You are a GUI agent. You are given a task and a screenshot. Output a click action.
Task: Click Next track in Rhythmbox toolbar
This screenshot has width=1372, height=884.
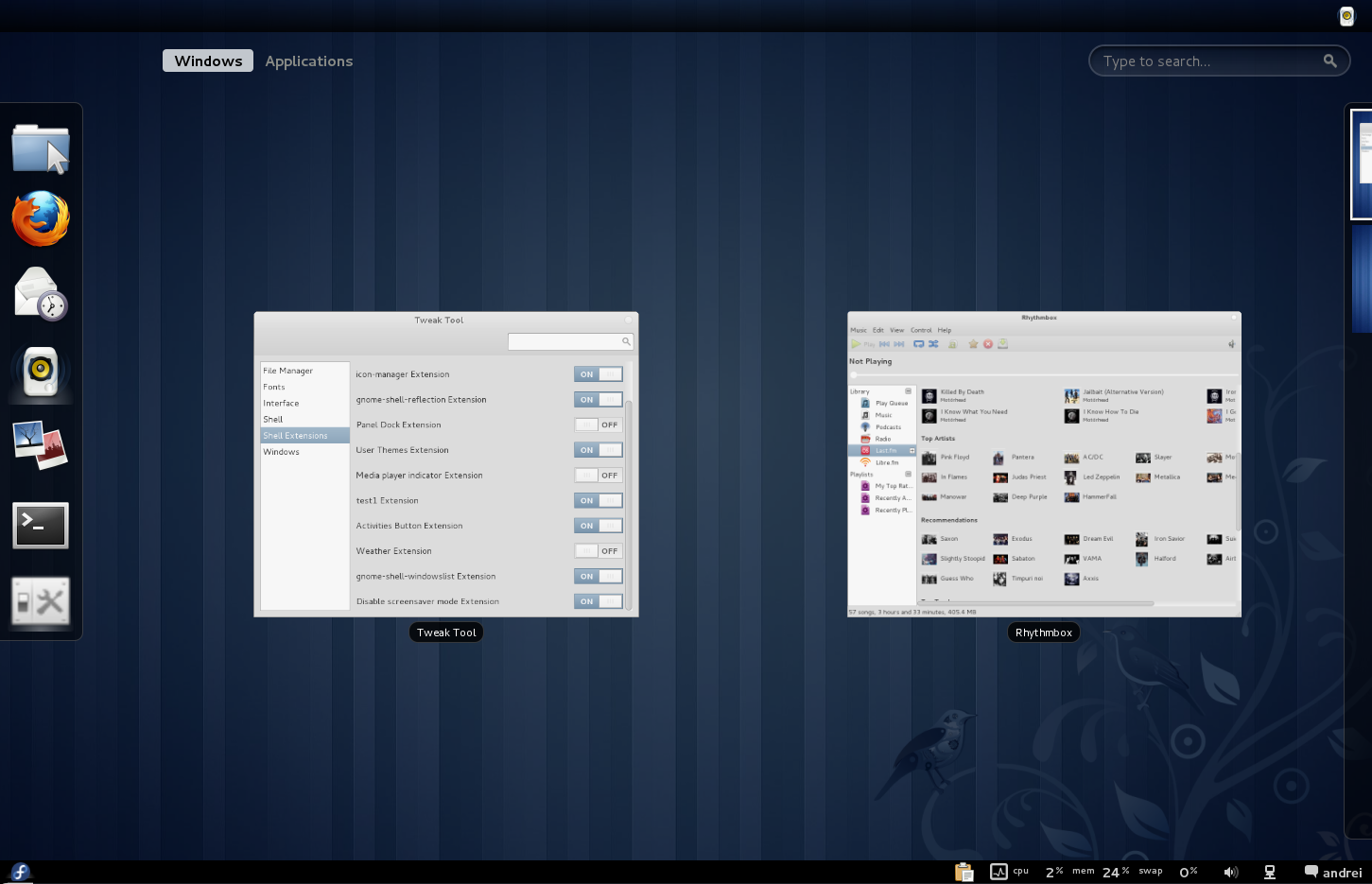[899, 344]
